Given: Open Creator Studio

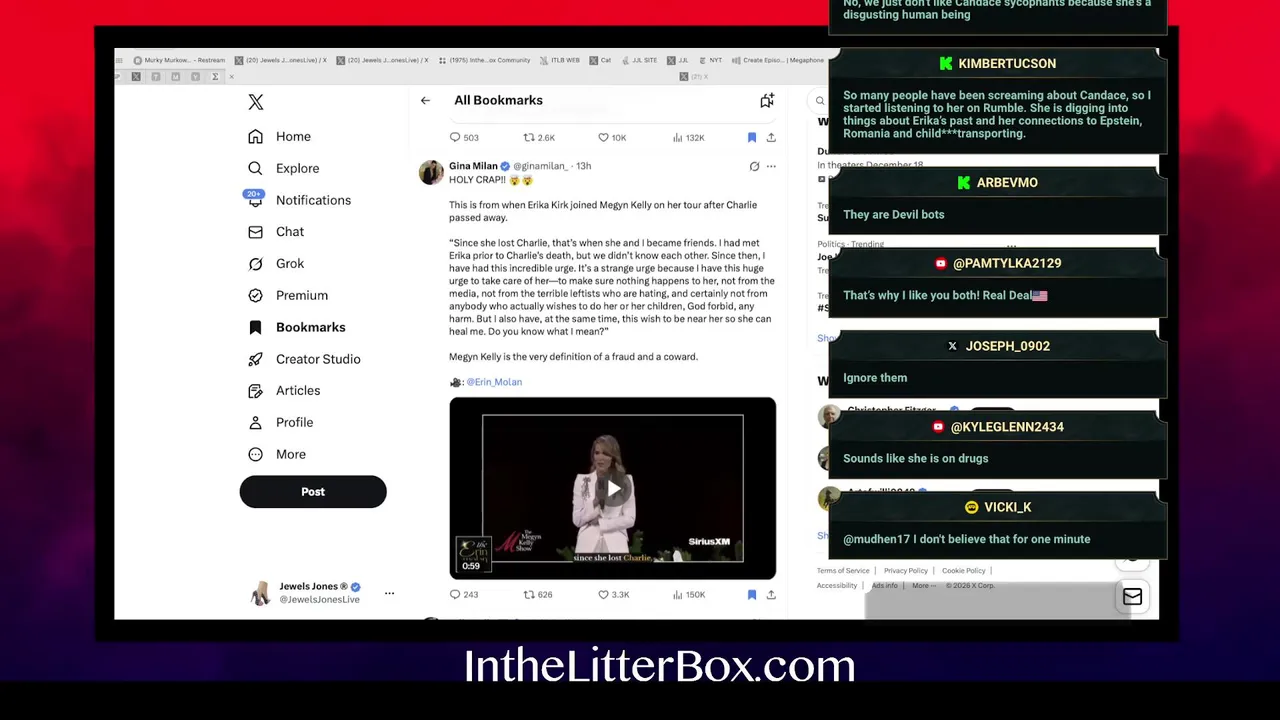Looking at the screenshot, I should 304,359.
